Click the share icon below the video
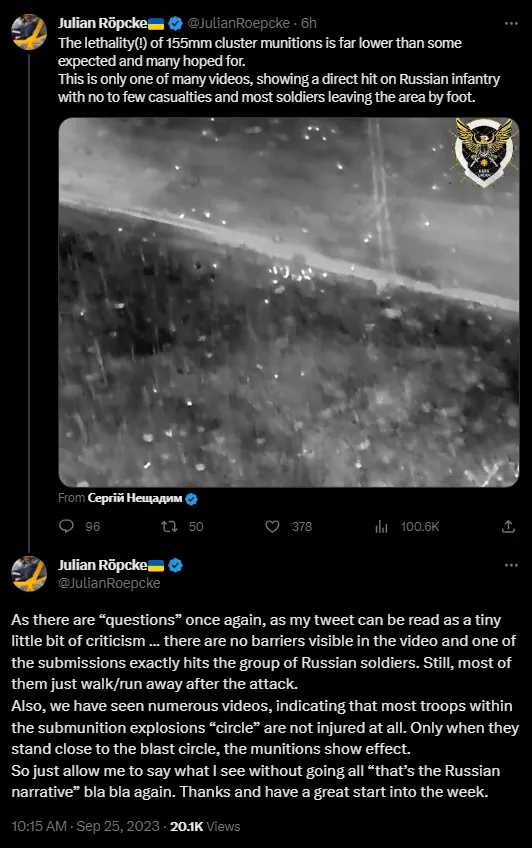Image resolution: width=532 pixels, height=848 pixels. click(508, 526)
